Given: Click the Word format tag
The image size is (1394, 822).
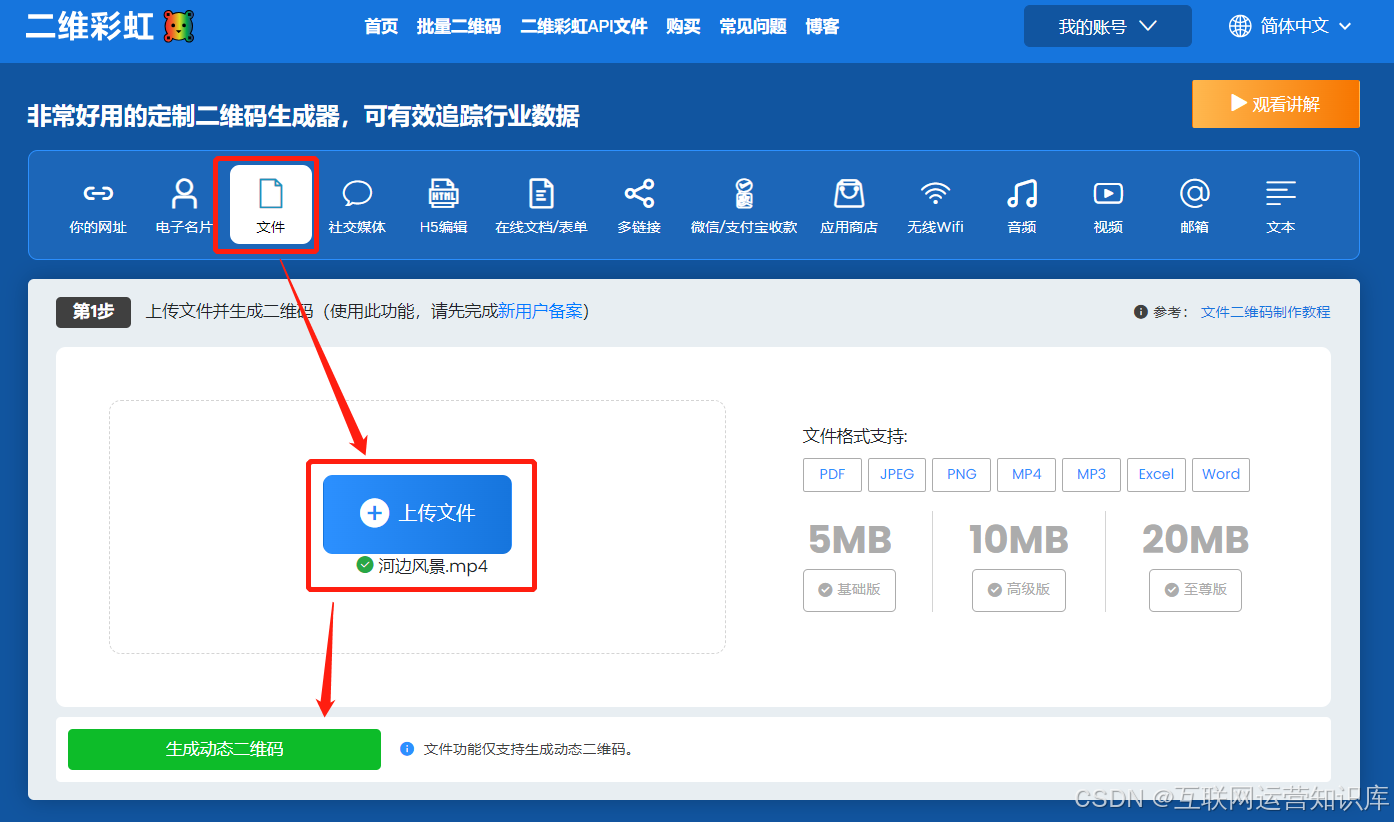Looking at the screenshot, I should 1221,475.
